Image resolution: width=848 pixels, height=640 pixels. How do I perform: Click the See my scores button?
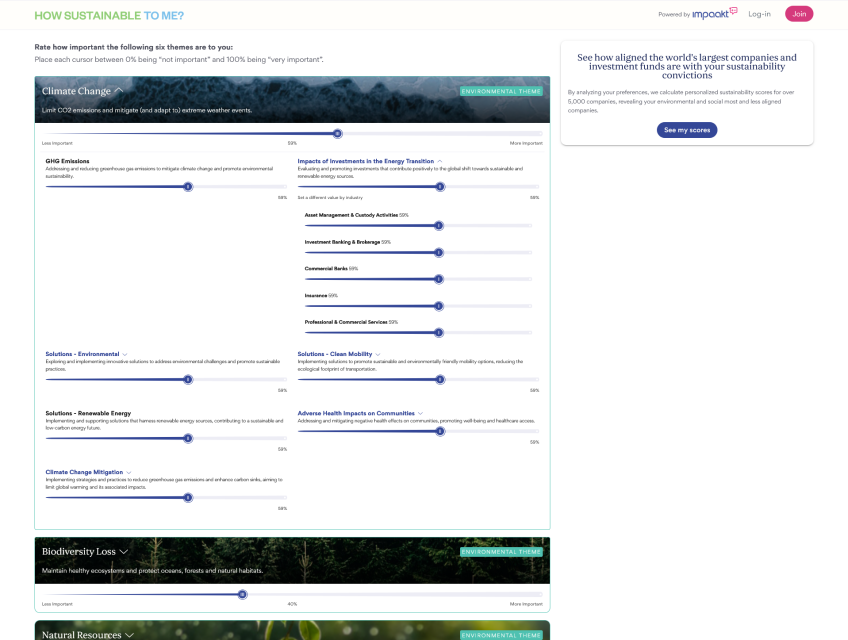click(687, 130)
